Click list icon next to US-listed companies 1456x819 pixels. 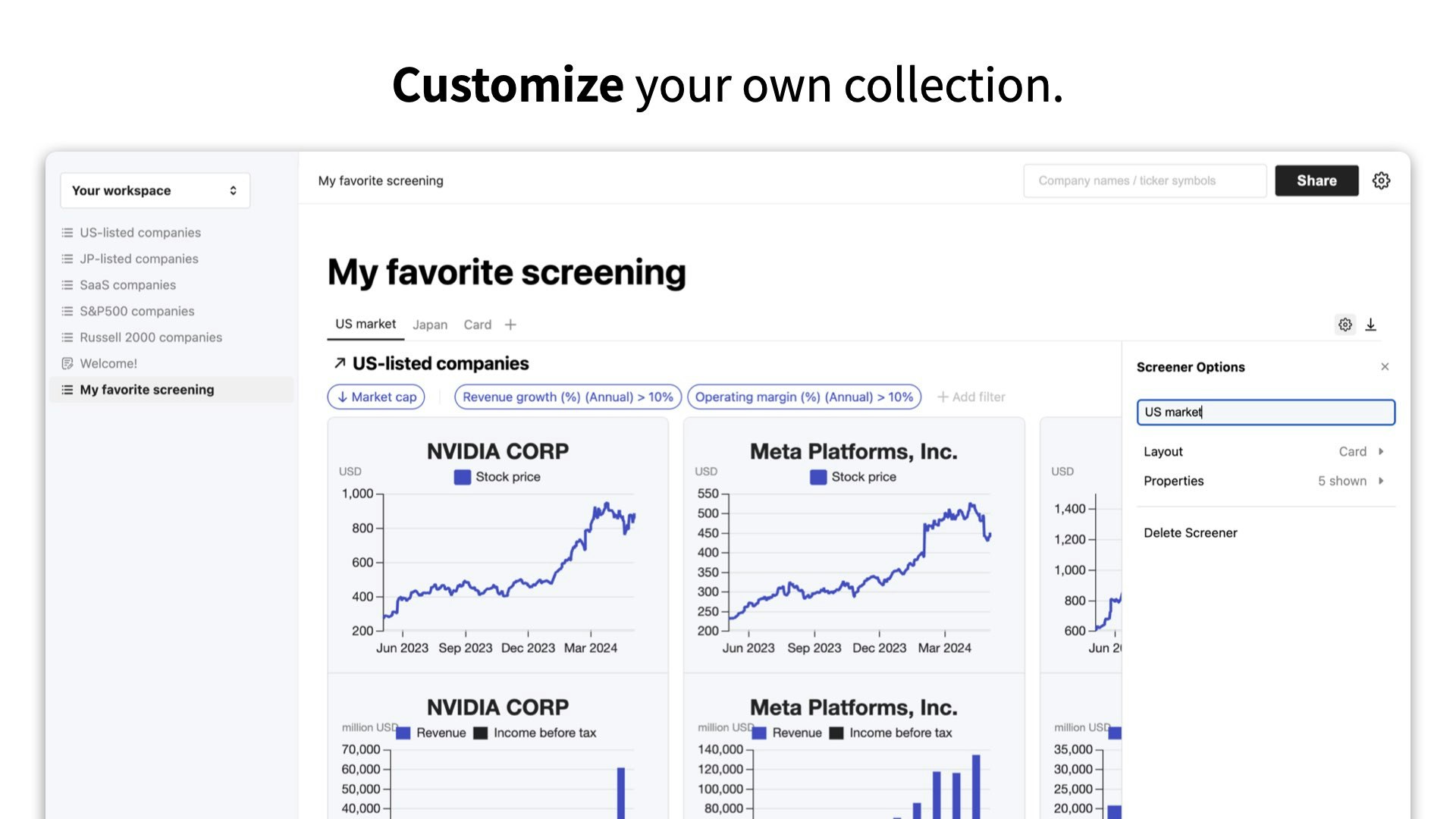tap(67, 233)
